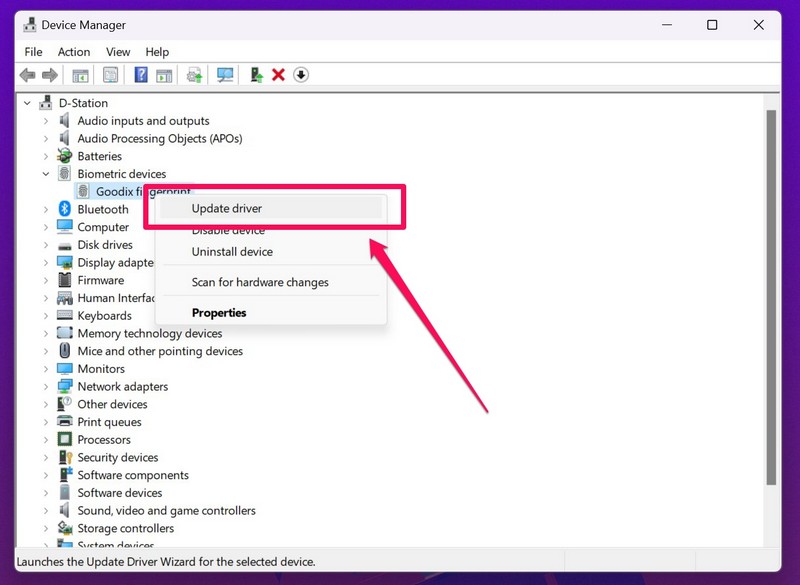The image size is (800, 585).
Task: Expand the Network adapters category
Action: click(x=46, y=387)
